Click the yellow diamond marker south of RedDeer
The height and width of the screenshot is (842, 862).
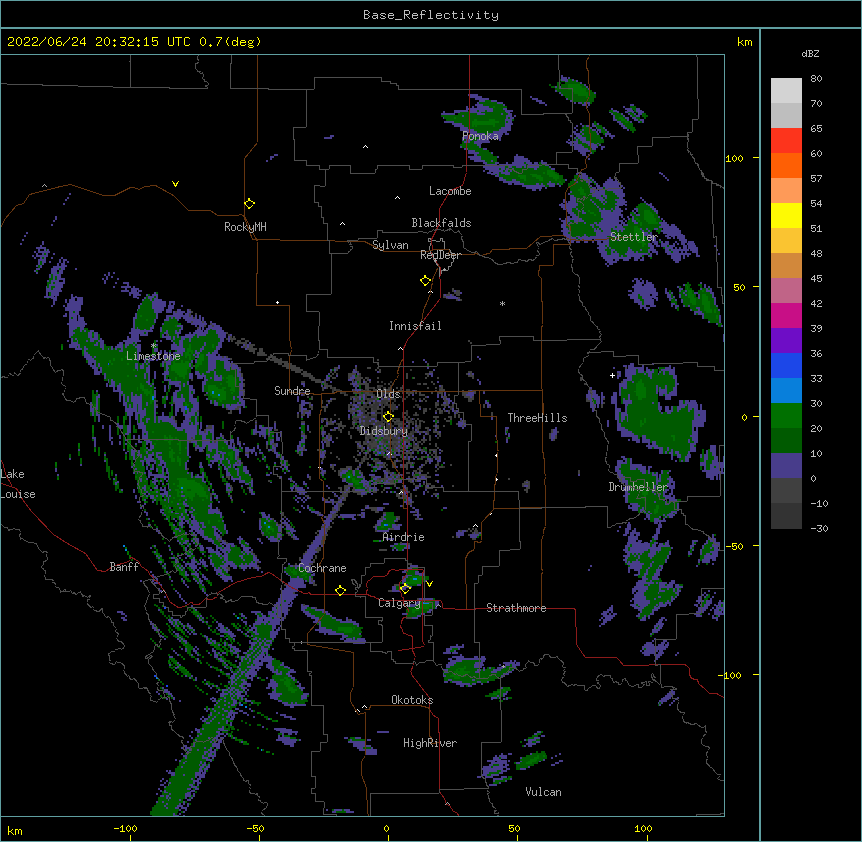[426, 281]
